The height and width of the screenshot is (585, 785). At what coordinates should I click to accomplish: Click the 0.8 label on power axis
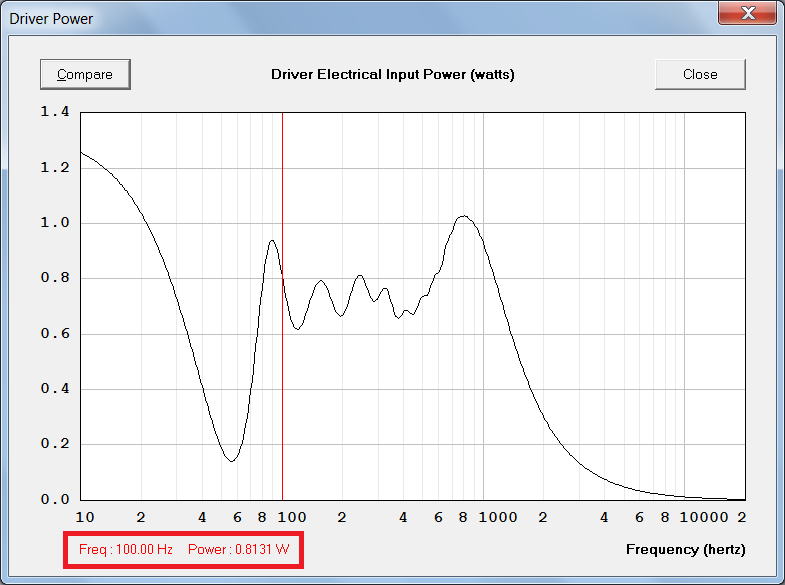coord(55,278)
